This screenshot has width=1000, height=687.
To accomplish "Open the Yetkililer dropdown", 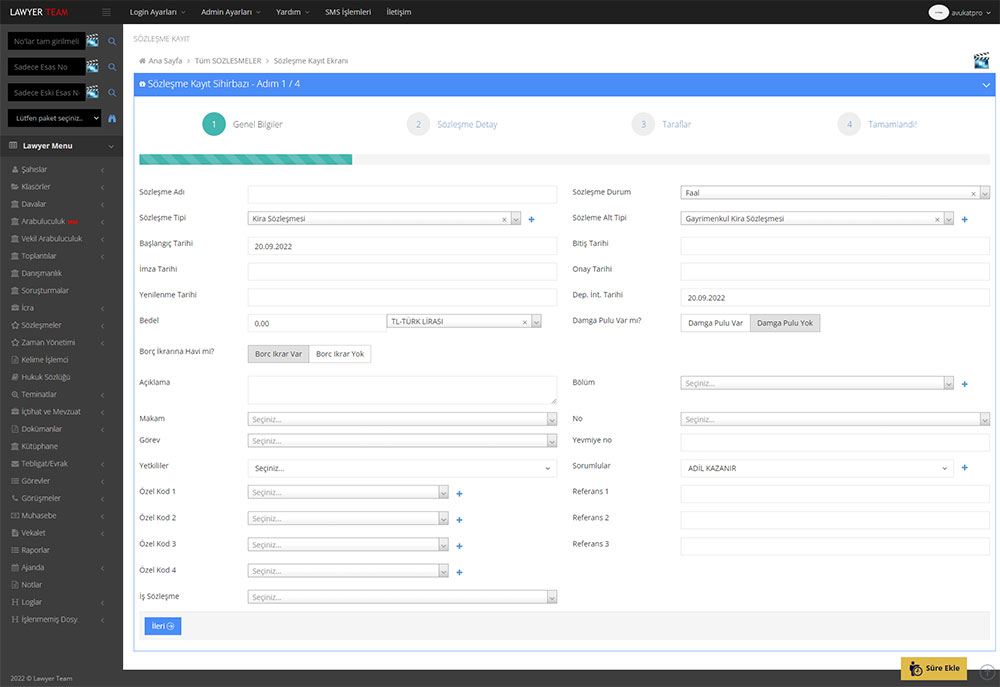I will (402, 468).
